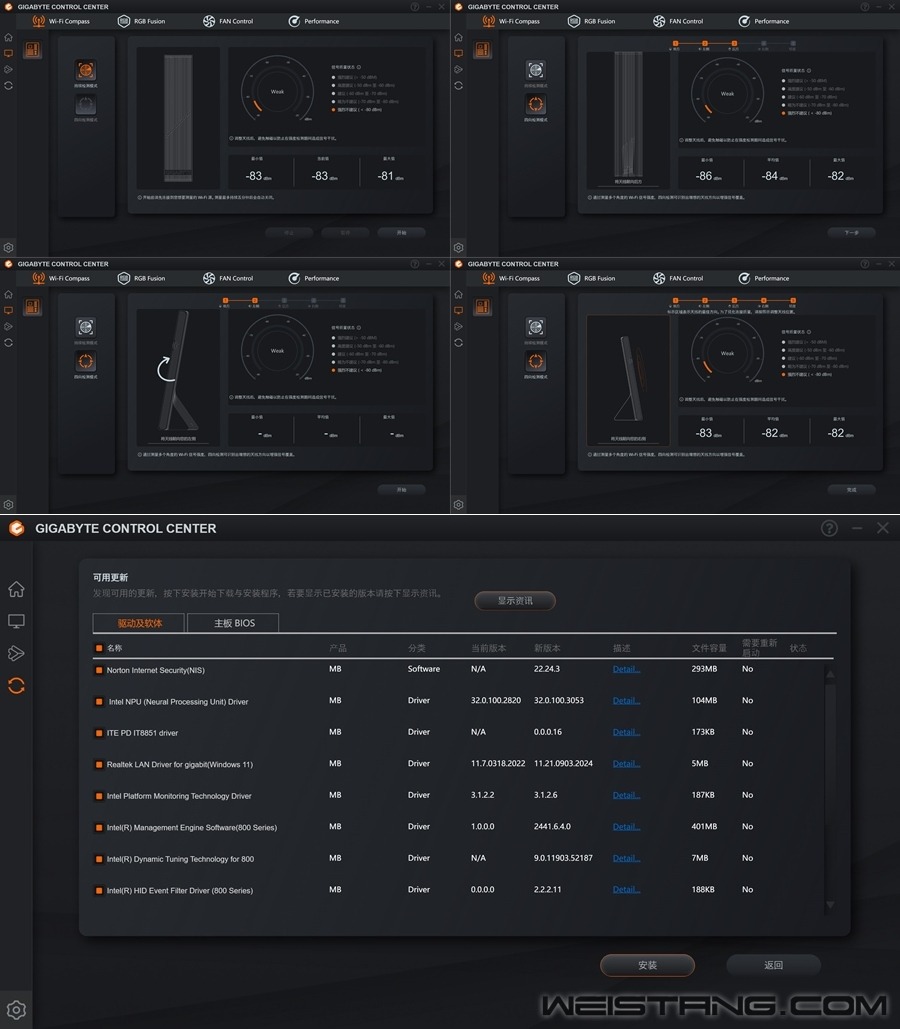Image resolution: width=900 pixels, height=1029 pixels.
Task: Click the motherboard device icon in -81 dBm window
Action: coord(32,50)
